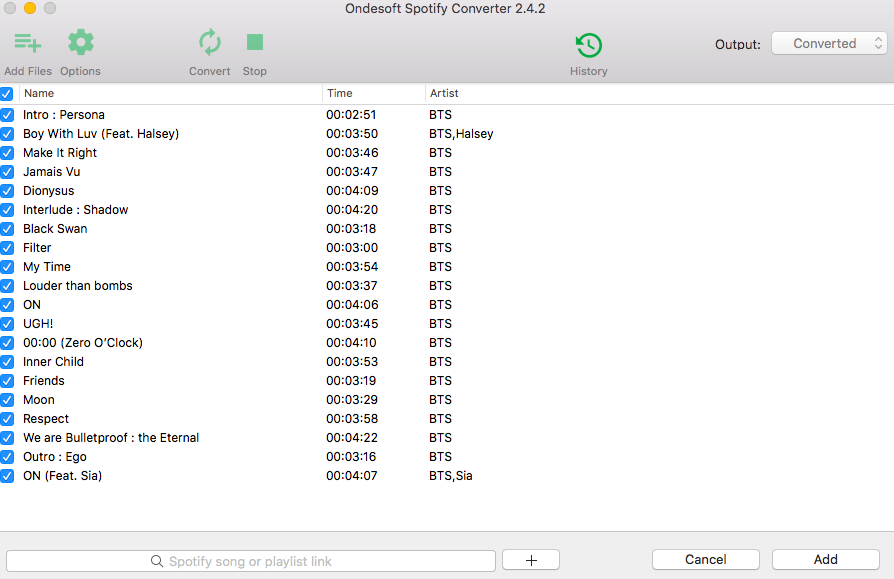Click the time value 00:03:54

point(352,267)
